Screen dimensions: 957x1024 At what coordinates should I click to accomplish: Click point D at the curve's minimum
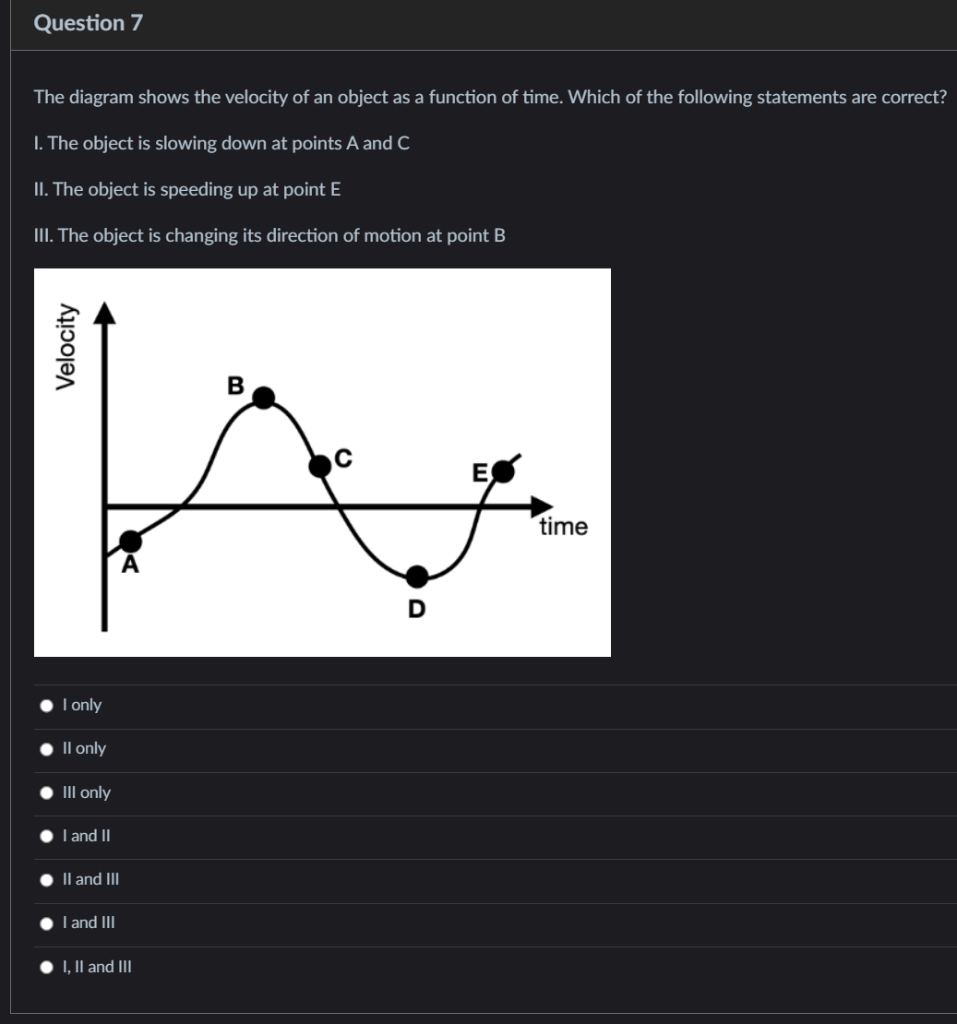pos(415,577)
